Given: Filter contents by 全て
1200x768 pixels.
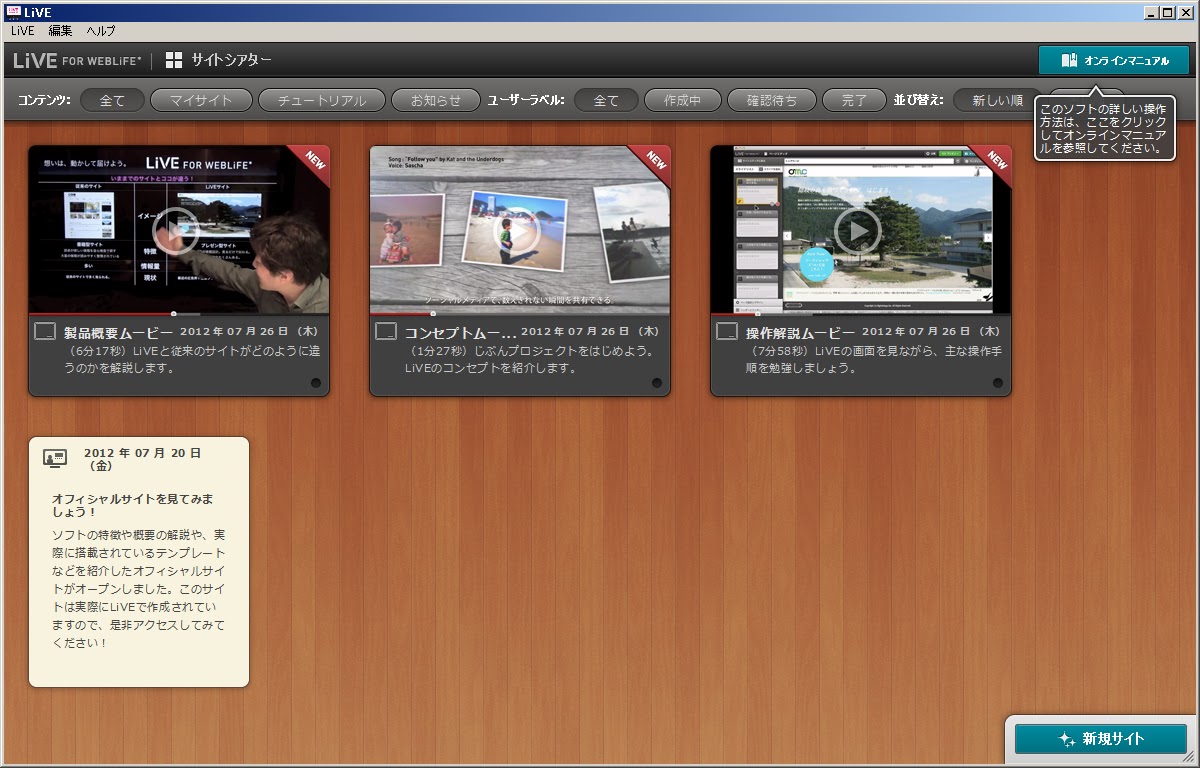Looking at the screenshot, I should 112,100.
